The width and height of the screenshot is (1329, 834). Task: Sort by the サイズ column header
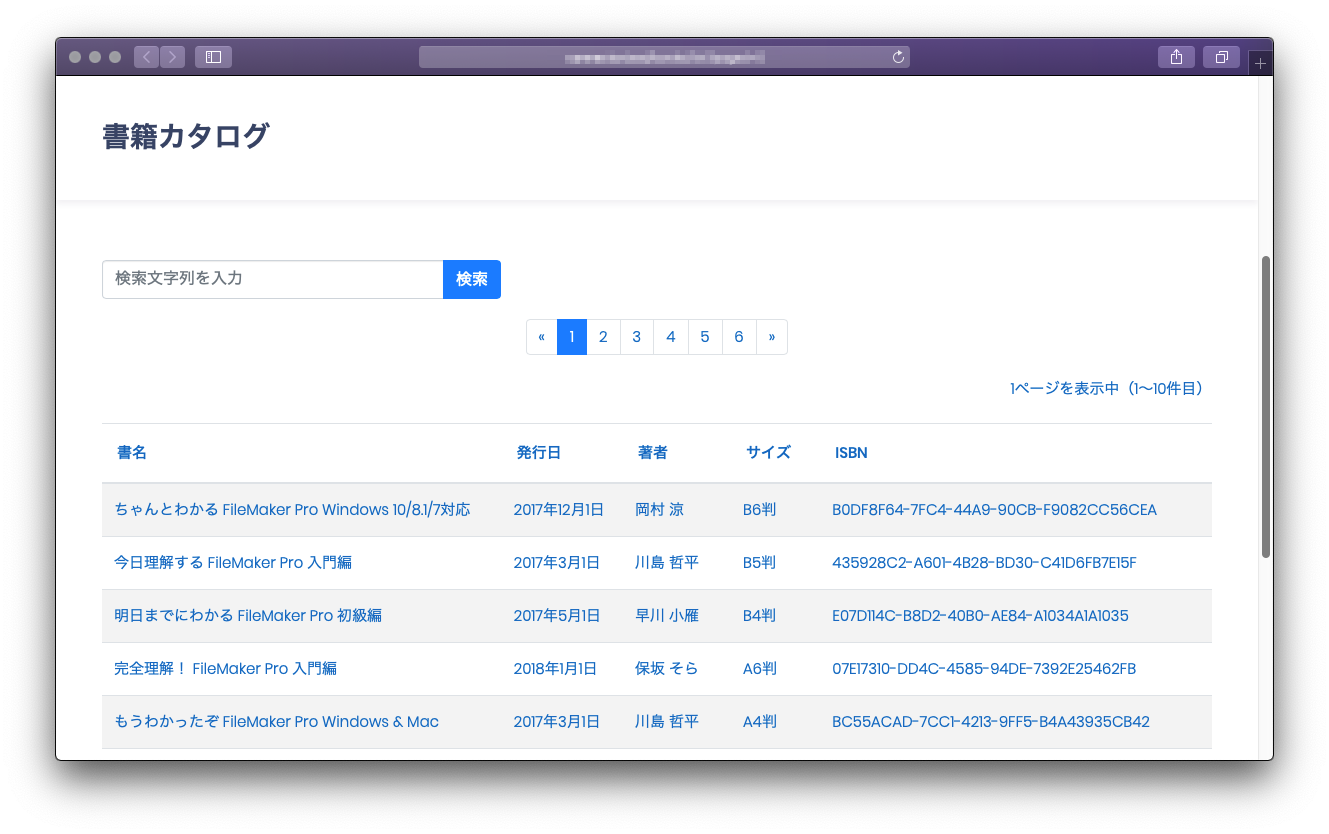768,453
